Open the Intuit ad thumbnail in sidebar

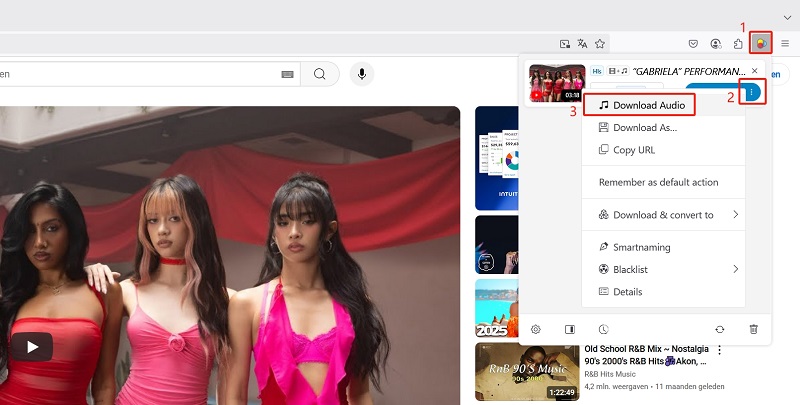click(496, 158)
